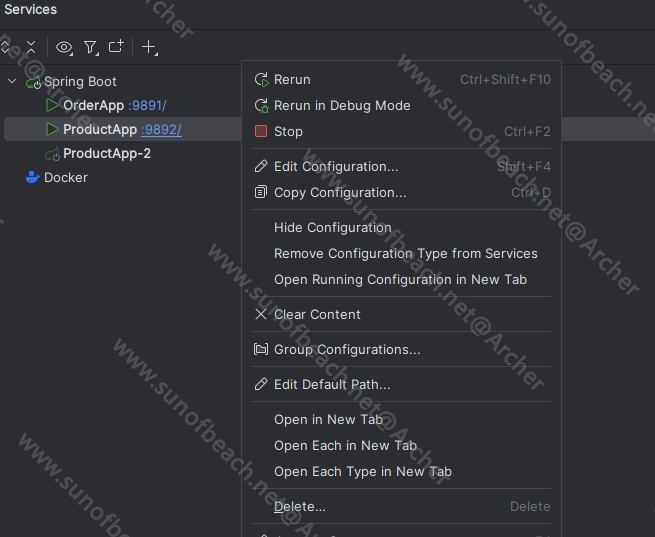The width and height of the screenshot is (655, 537).
Task: Select OrderApp in the services tree
Action: (x=94, y=106)
